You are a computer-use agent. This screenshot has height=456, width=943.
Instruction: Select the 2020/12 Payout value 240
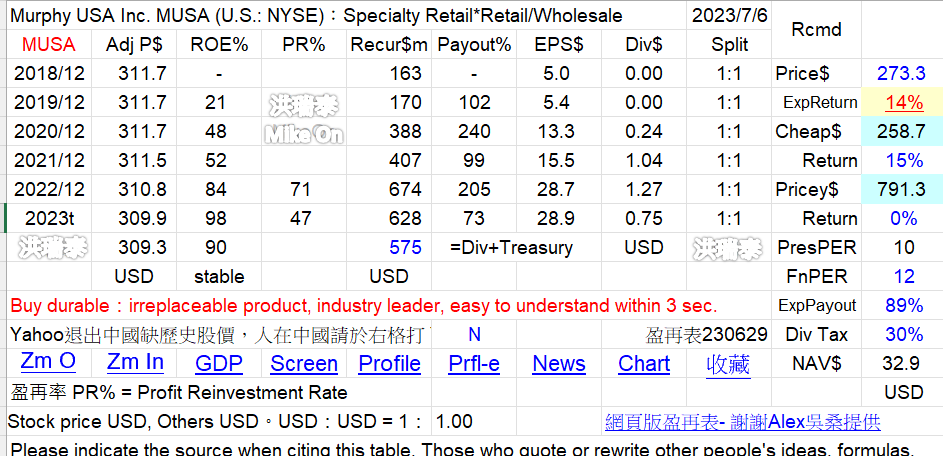(474, 131)
